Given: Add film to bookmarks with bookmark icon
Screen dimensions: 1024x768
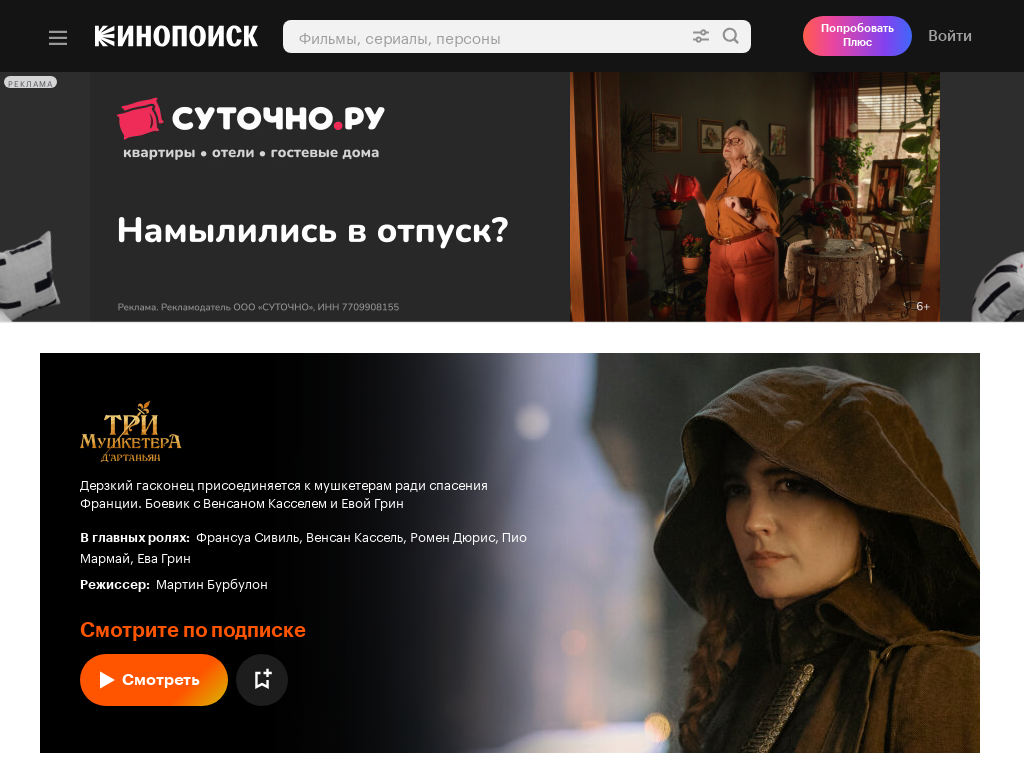Looking at the screenshot, I should 262,680.
